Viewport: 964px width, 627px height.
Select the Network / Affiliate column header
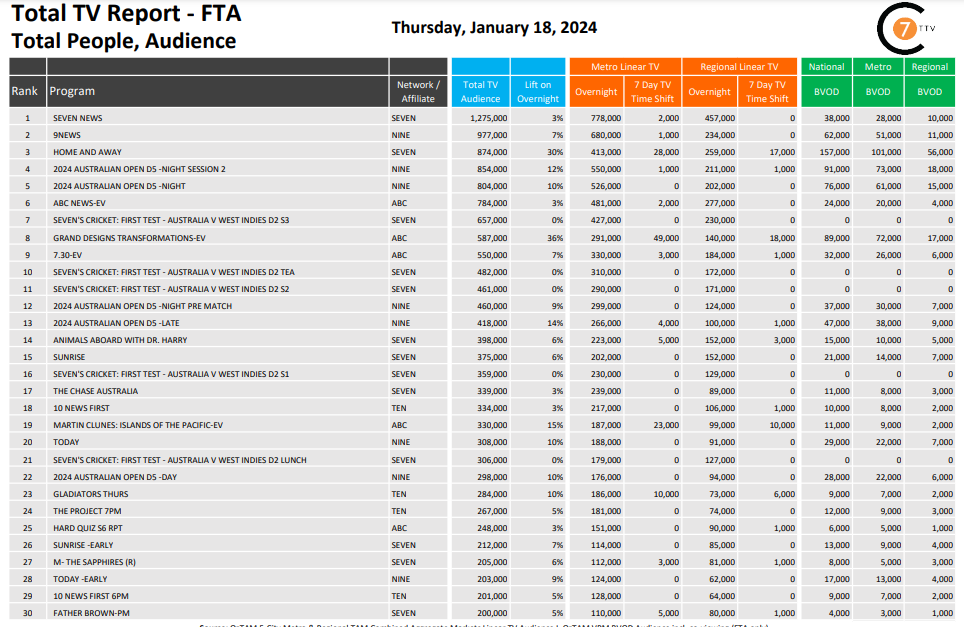[418, 91]
